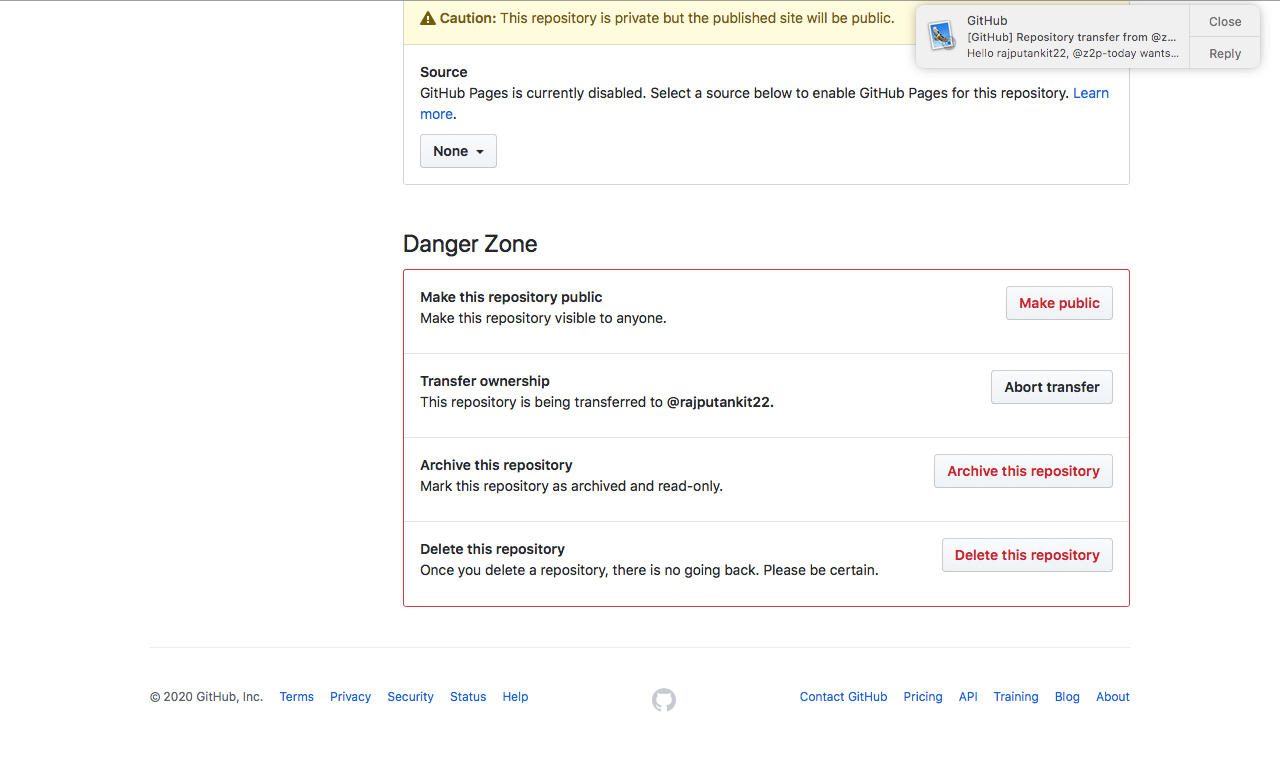
Task: Open the Security footer link
Action: [x=410, y=697]
